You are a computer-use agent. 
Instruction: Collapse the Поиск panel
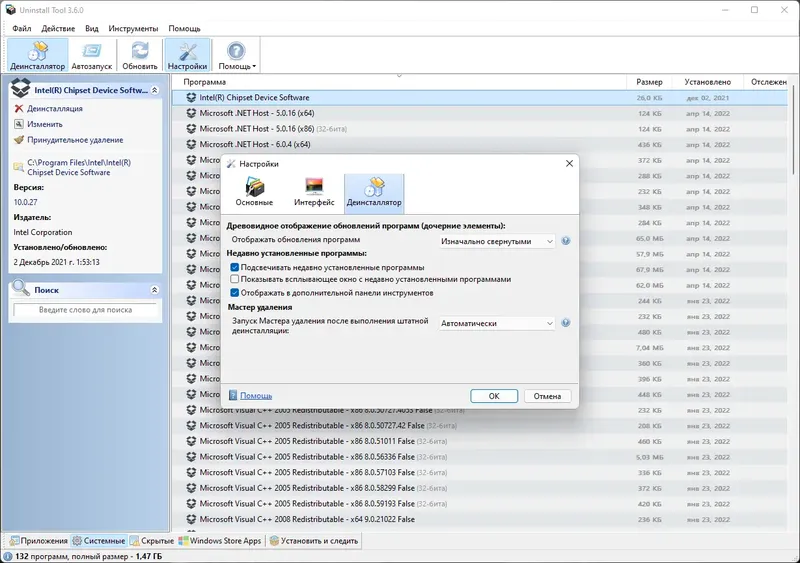pyautogui.click(x=155, y=290)
